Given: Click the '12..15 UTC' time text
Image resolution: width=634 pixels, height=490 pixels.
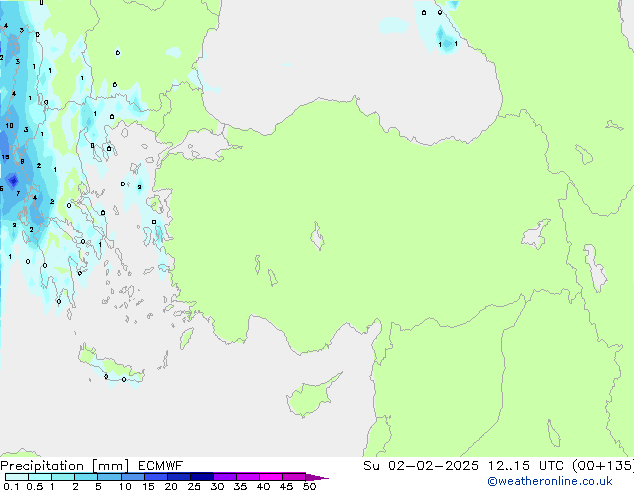Looking at the screenshot, I should (525, 466).
